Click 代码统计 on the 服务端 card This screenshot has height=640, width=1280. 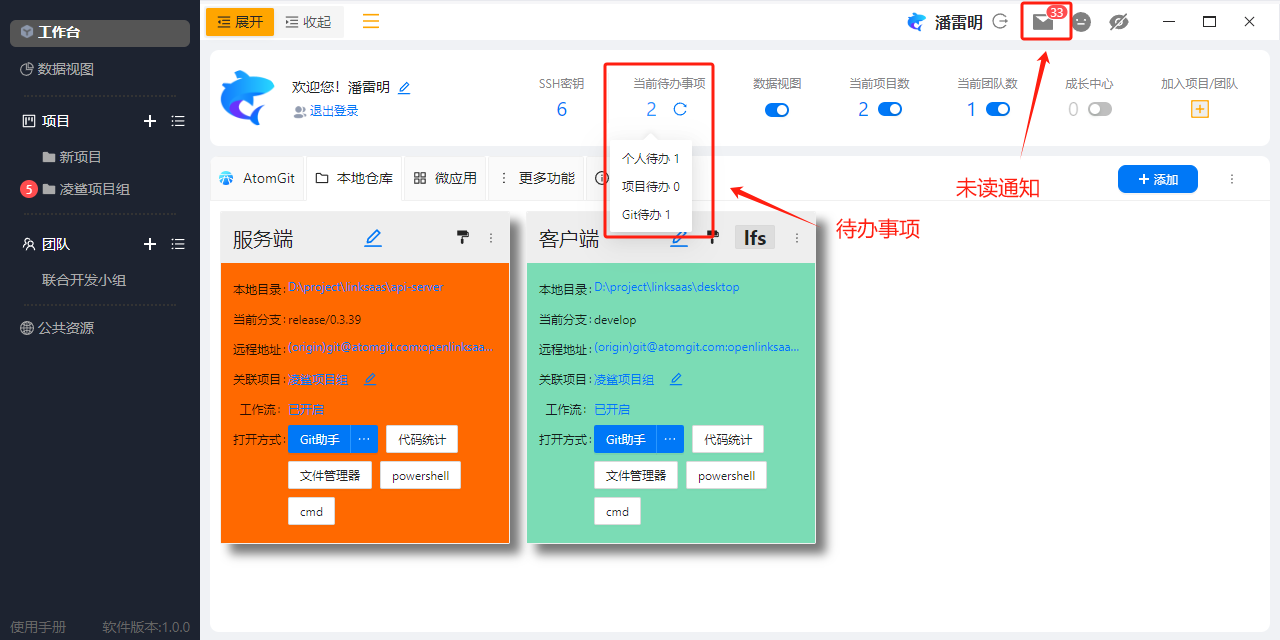pos(422,439)
